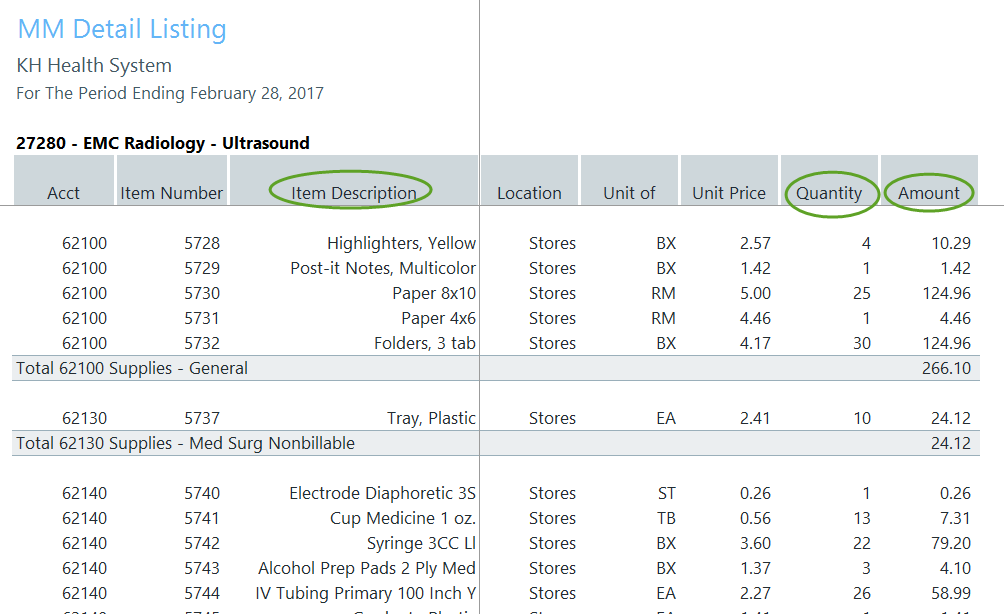
Task: Select the Unit Price column header
Action: [729, 193]
